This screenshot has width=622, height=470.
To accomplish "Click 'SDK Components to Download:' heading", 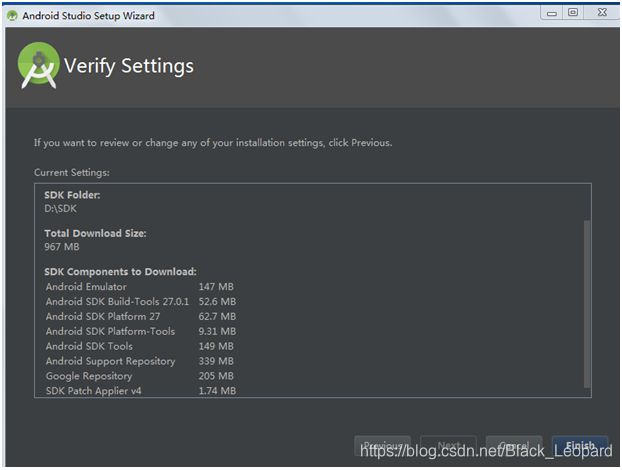I will click(x=120, y=272).
